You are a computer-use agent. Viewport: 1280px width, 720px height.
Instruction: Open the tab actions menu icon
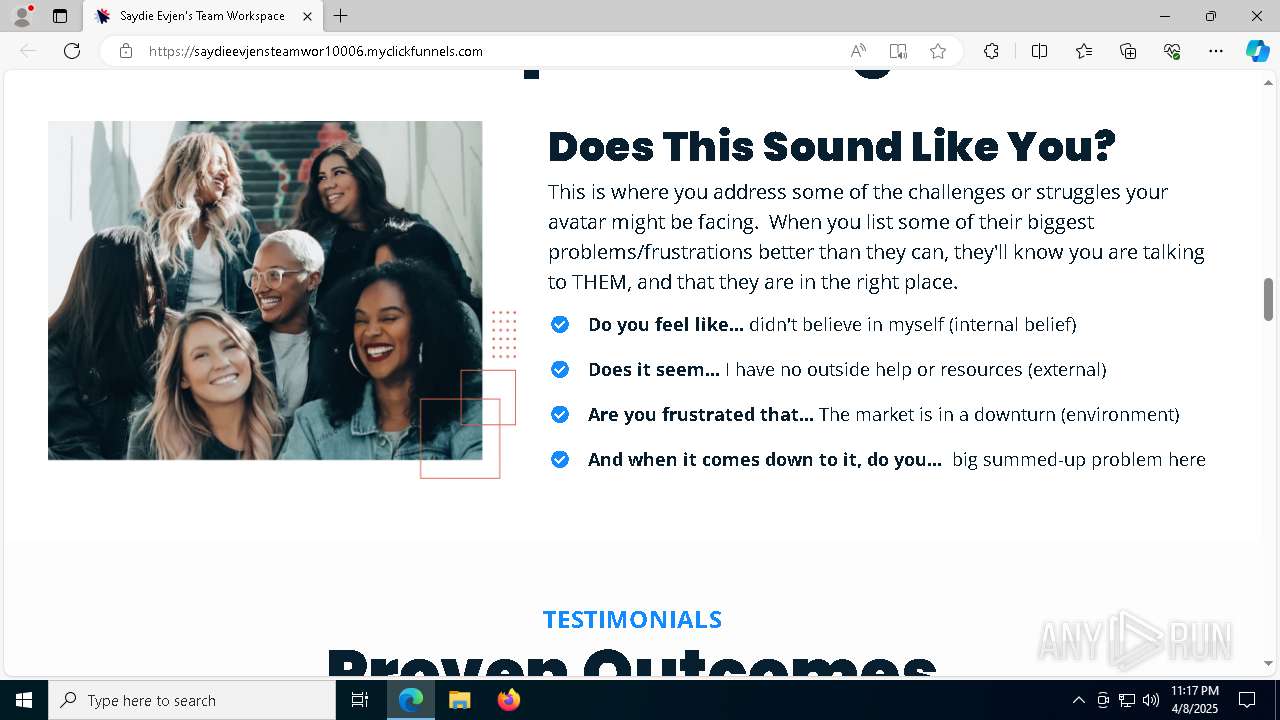pyautogui.click(x=60, y=16)
